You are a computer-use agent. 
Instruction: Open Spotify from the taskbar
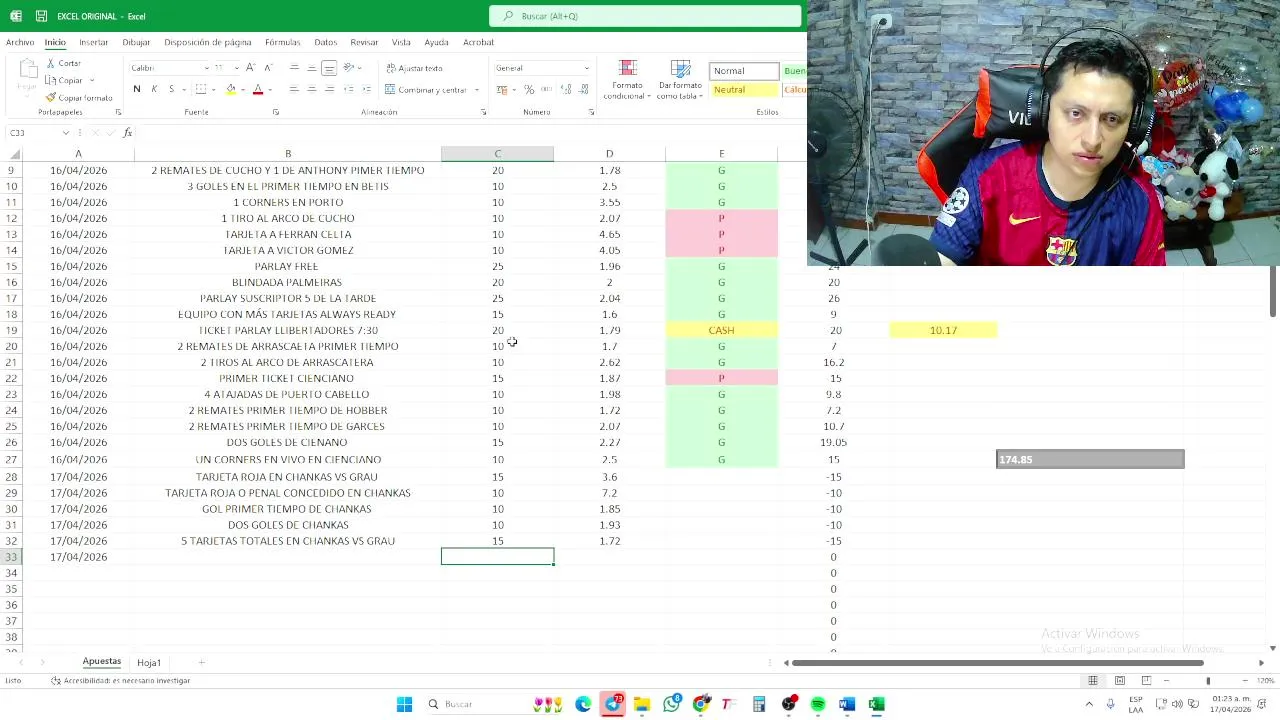tap(818, 704)
